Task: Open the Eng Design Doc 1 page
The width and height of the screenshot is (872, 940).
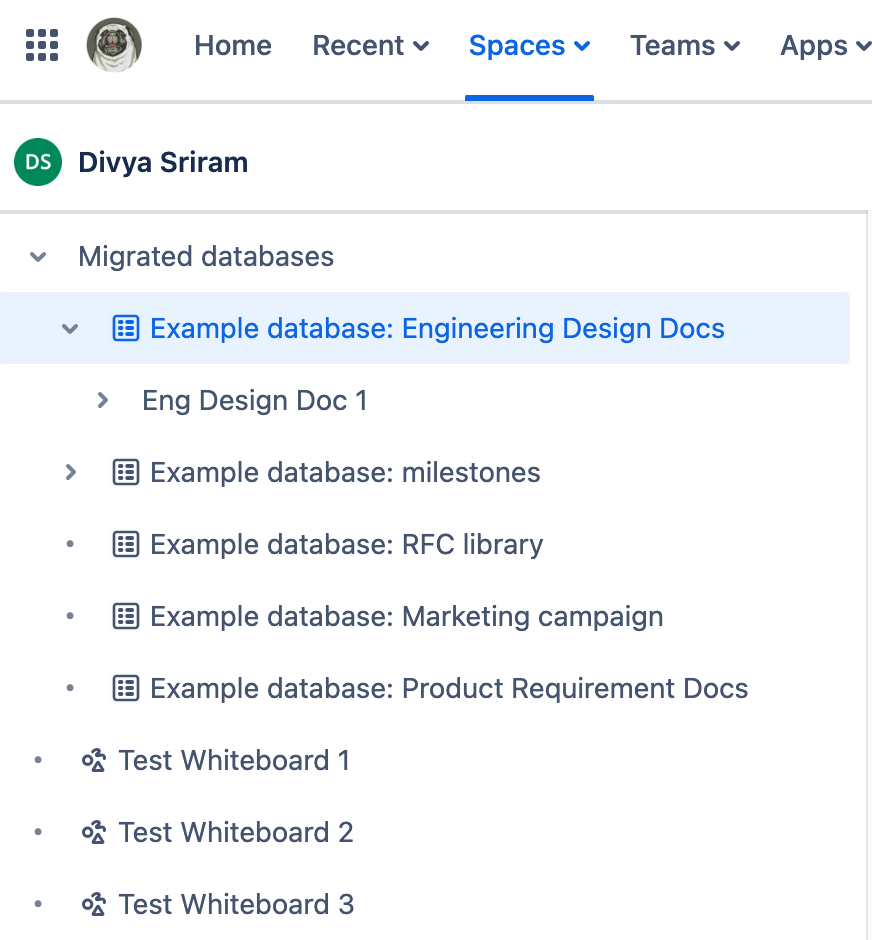Action: pyautogui.click(x=255, y=400)
